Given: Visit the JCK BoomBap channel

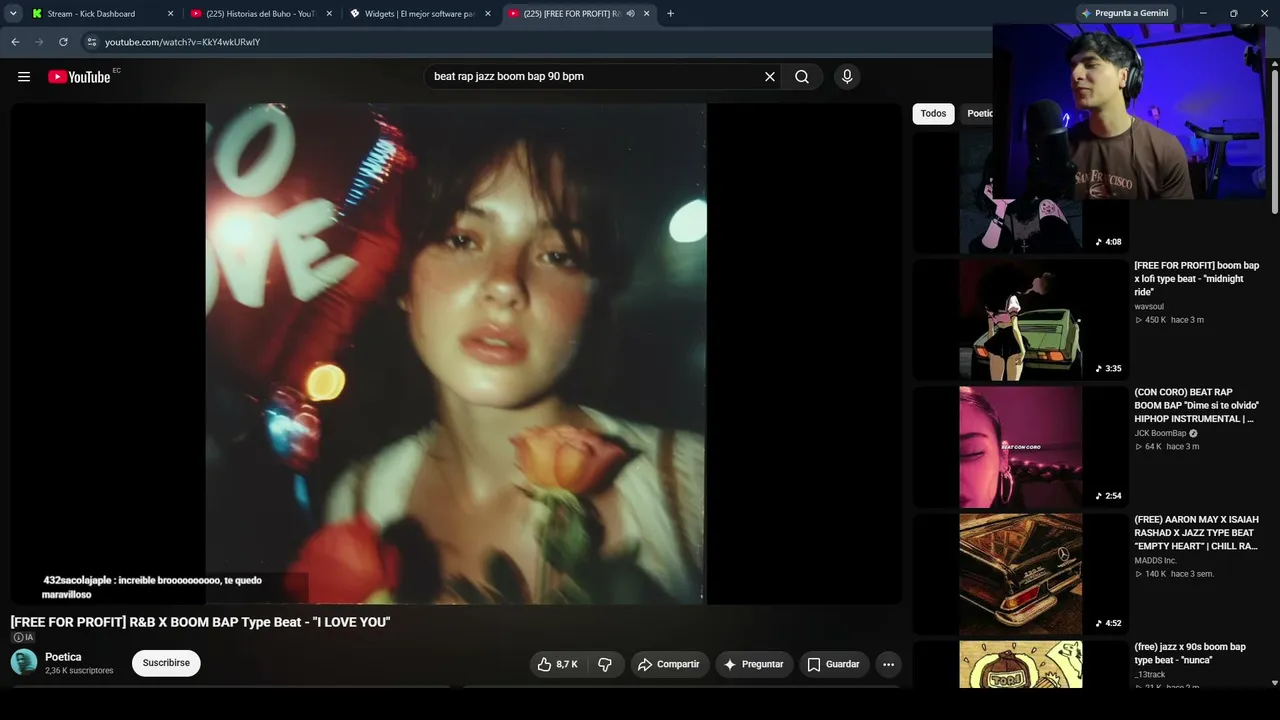Looking at the screenshot, I should pos(1160,434).
